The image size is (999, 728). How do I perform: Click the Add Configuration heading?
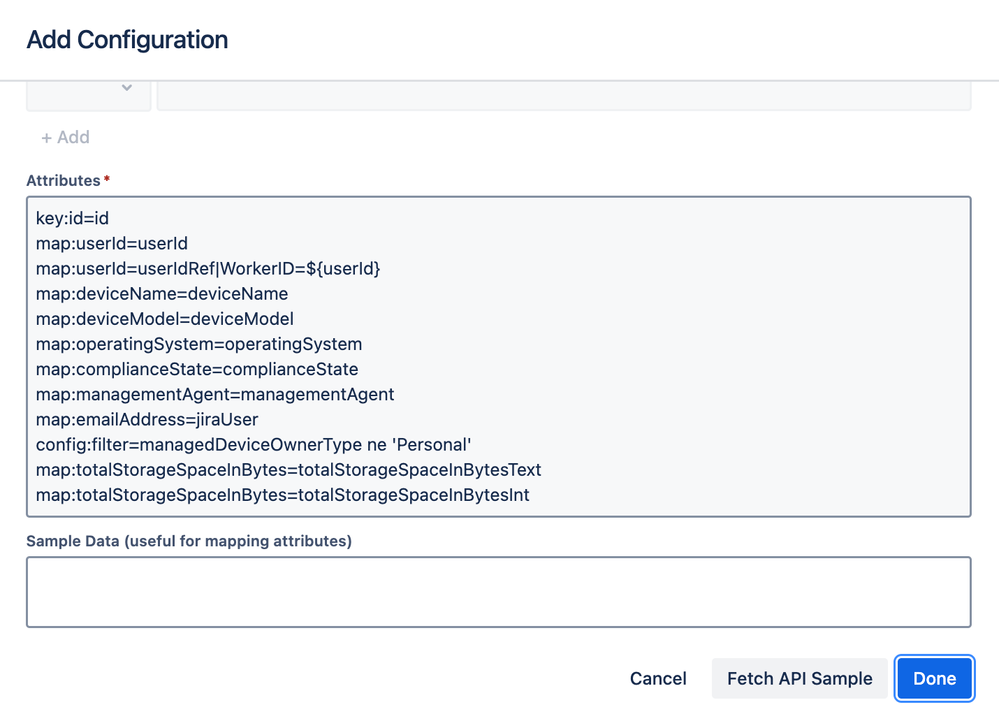coord(127,40)
